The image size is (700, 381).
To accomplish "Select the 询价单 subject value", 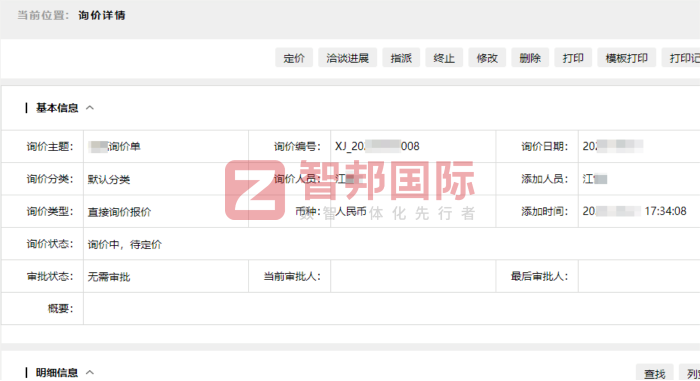I will coord(114,147).
